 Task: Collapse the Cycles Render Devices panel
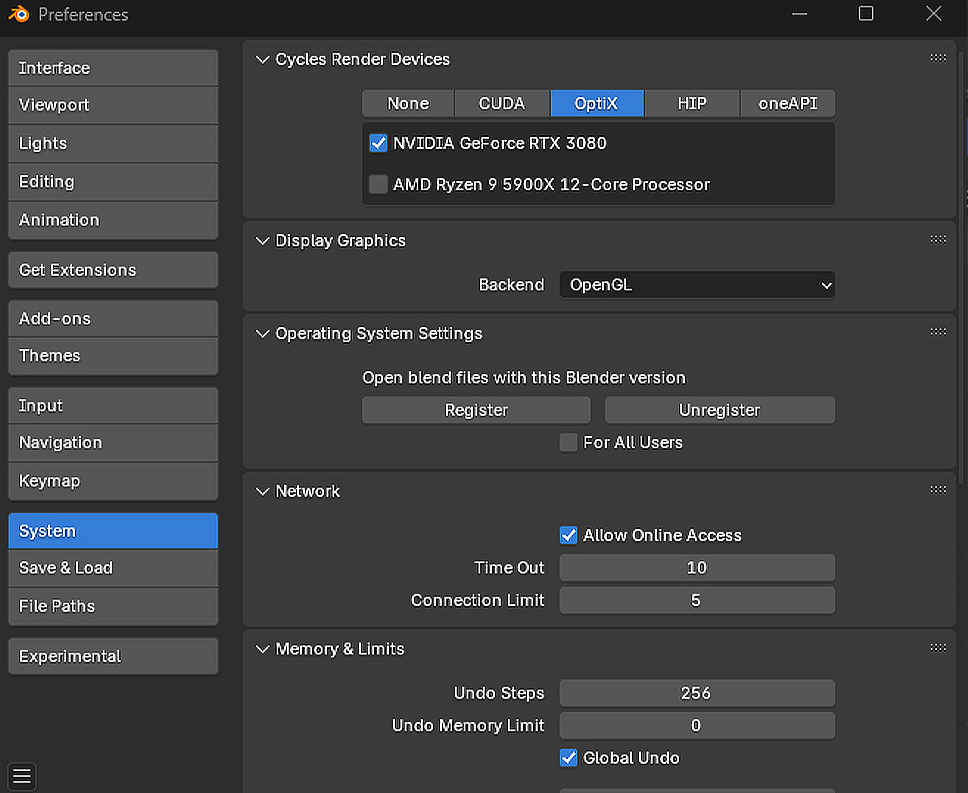tap(262, 59)
